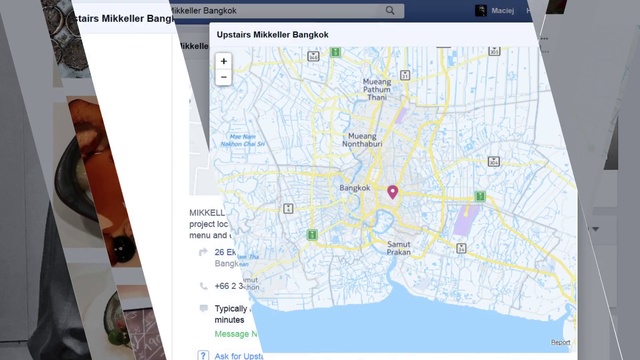
Task: Open the Report link on map
Action: pos(560,342)
